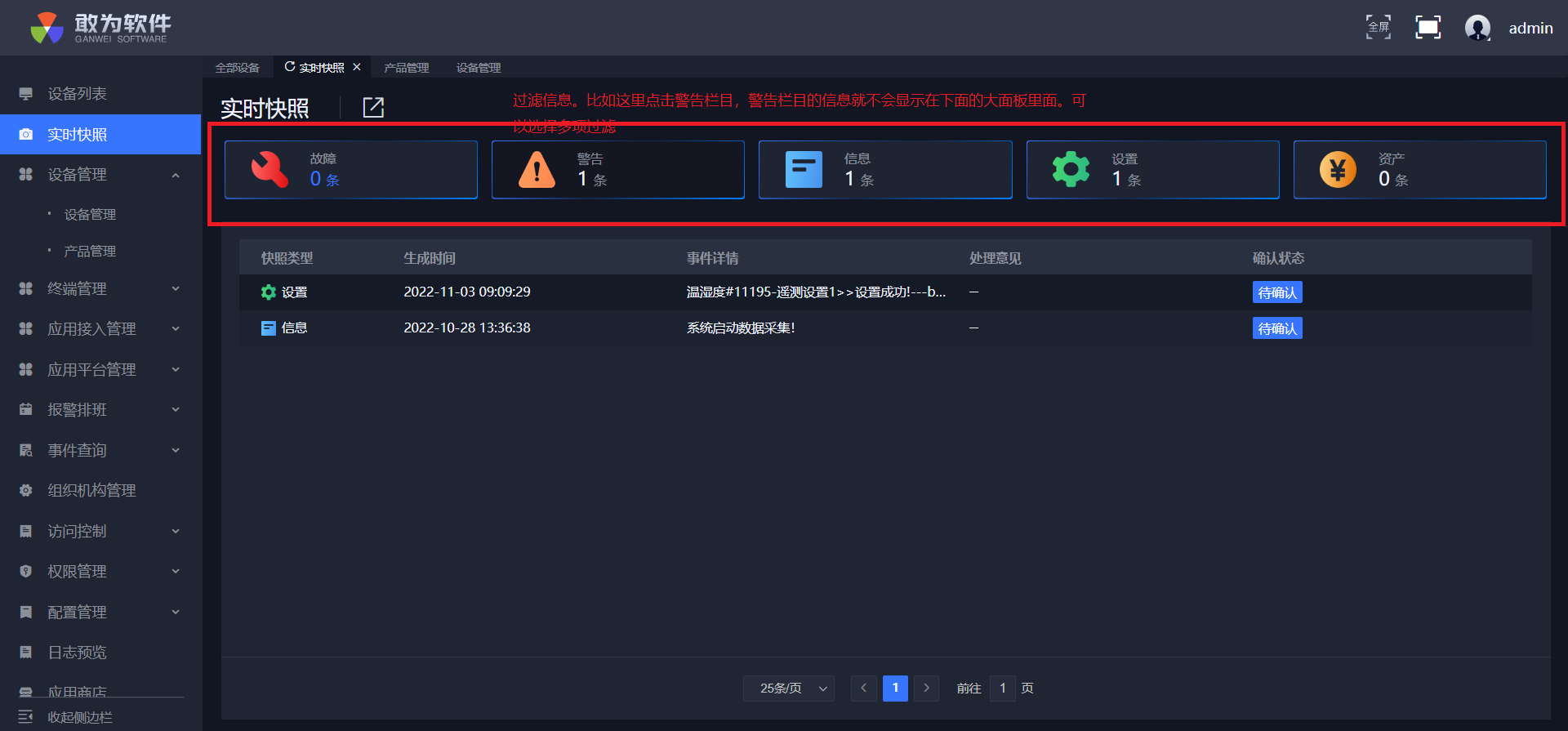Go to the next page
1568x731 pixels.
pyautogui.click(x=926, y=689)
